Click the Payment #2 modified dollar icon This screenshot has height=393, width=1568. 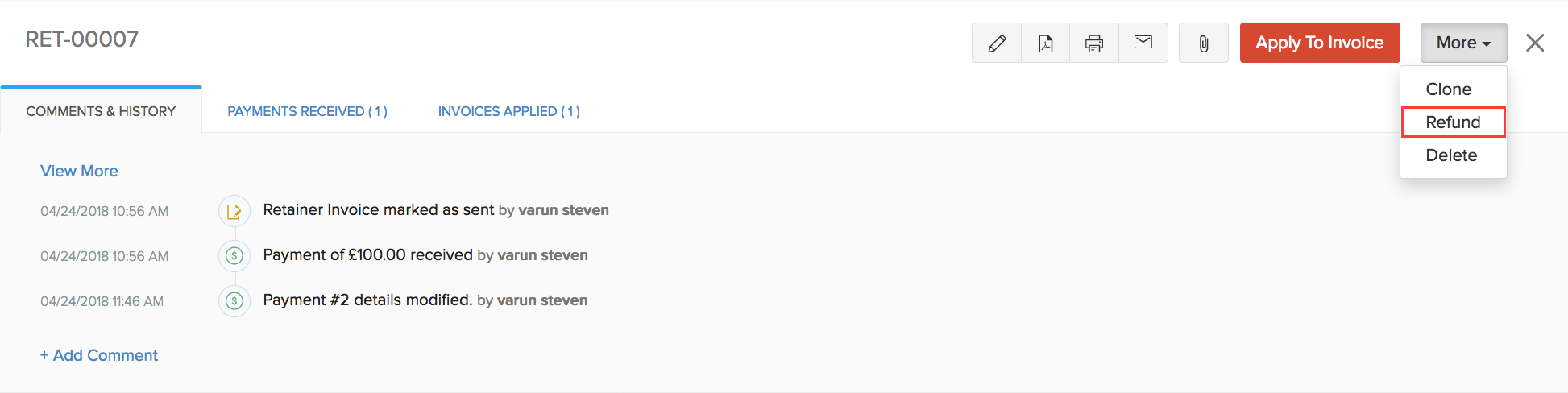(234, 301)
